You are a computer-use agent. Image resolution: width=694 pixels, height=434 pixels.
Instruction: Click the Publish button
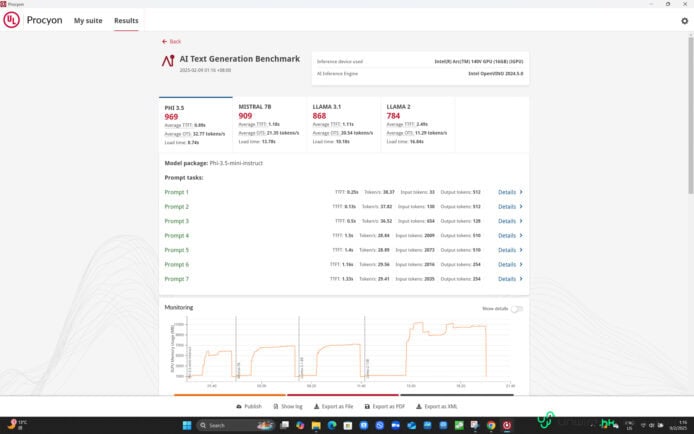[249, 407]
